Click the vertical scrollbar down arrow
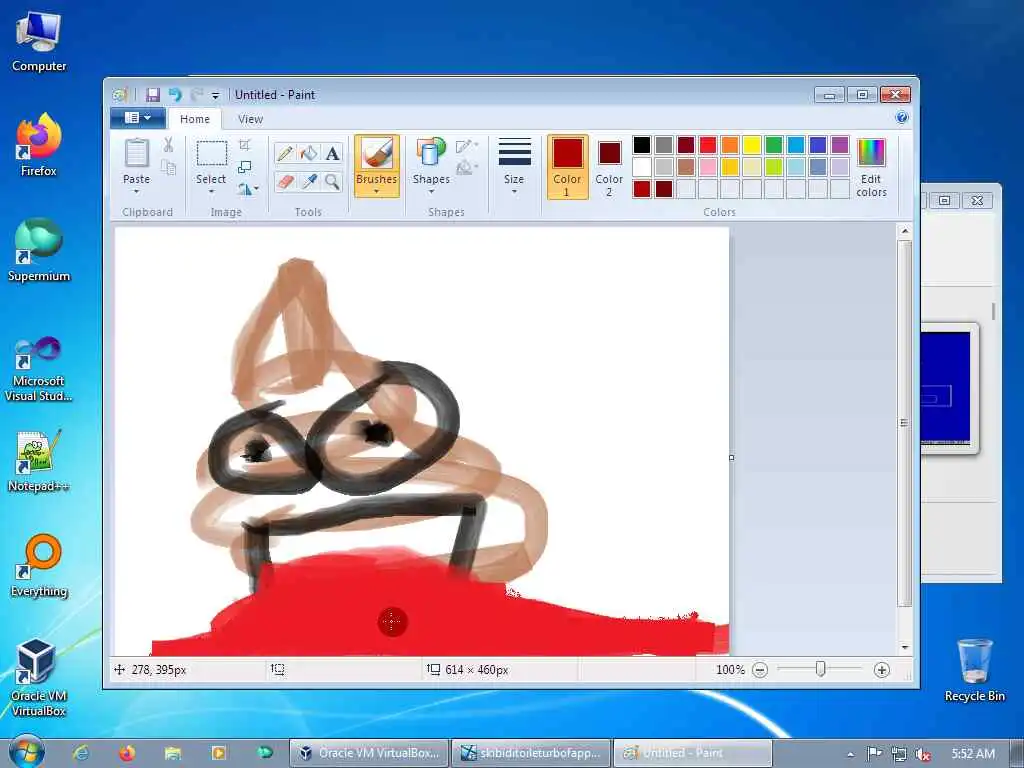This screenshot has width=1024, height=768. pyautogui.click(x=904, y=648)
